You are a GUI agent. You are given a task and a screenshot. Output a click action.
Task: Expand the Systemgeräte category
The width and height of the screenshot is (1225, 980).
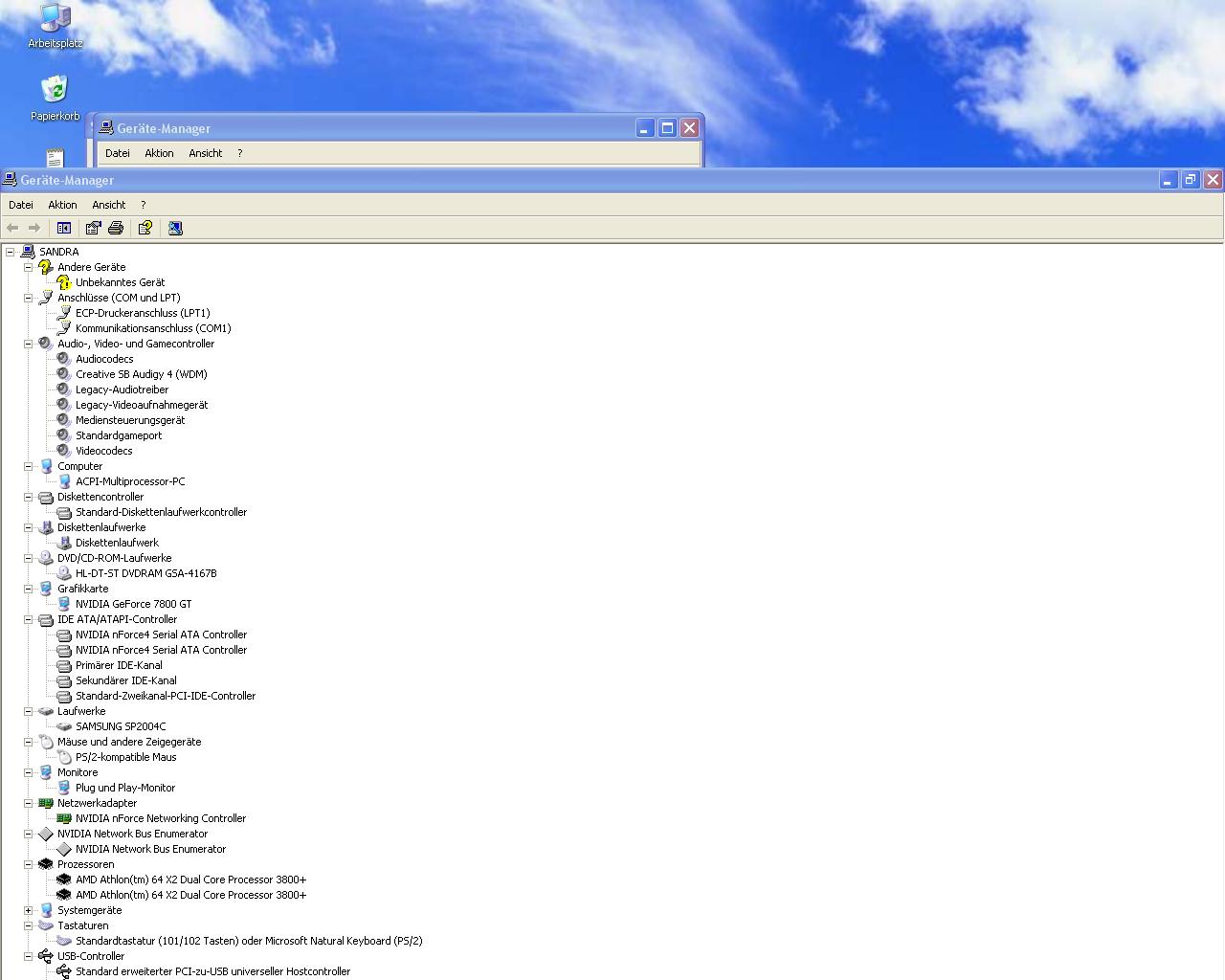28,910
